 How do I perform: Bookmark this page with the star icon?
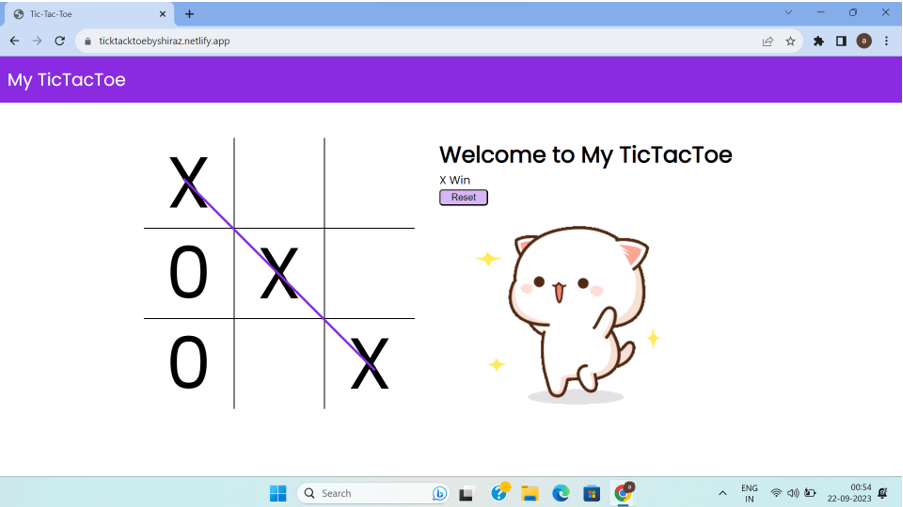(790, 41)
